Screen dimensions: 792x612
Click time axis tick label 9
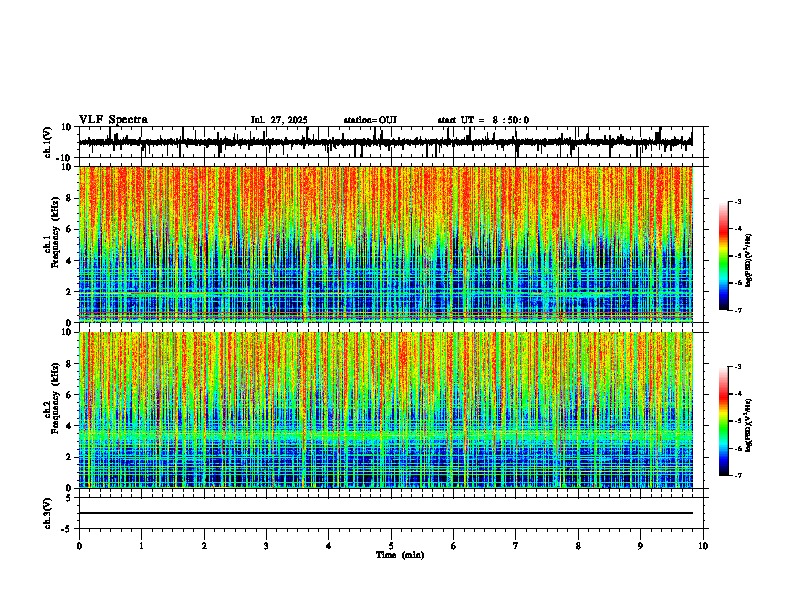tap(640, 546)
